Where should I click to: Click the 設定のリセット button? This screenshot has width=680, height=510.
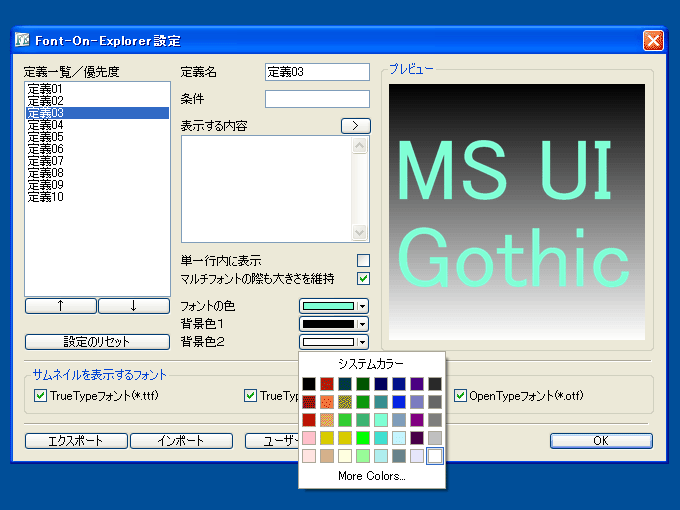[x=97, y=342]
